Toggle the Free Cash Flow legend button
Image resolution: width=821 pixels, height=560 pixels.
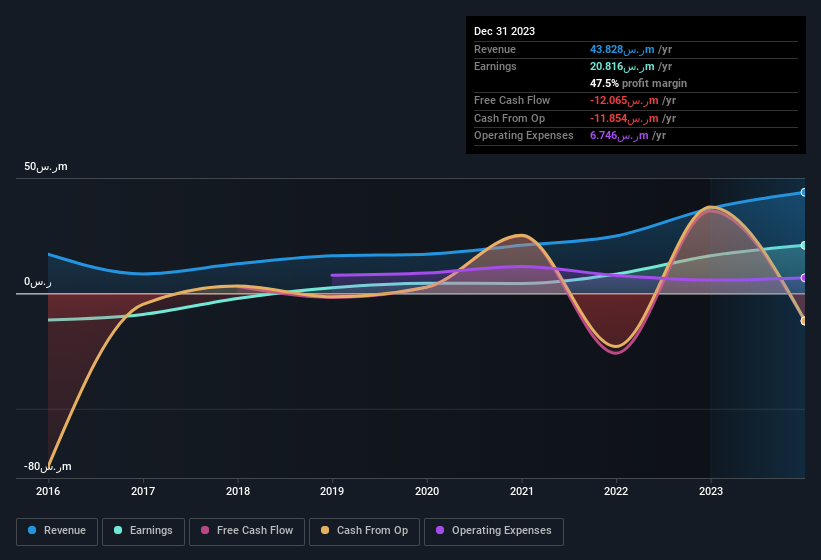pos(247,531)
